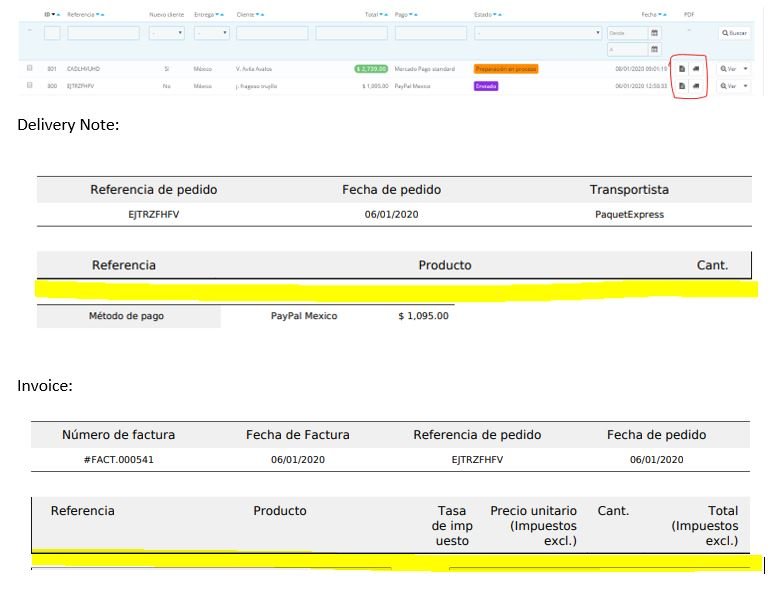This screenshot has width=784, height=594.
Task: Click $ 1,095.00 amount in Delivery Note
Action: coord(424,316)
